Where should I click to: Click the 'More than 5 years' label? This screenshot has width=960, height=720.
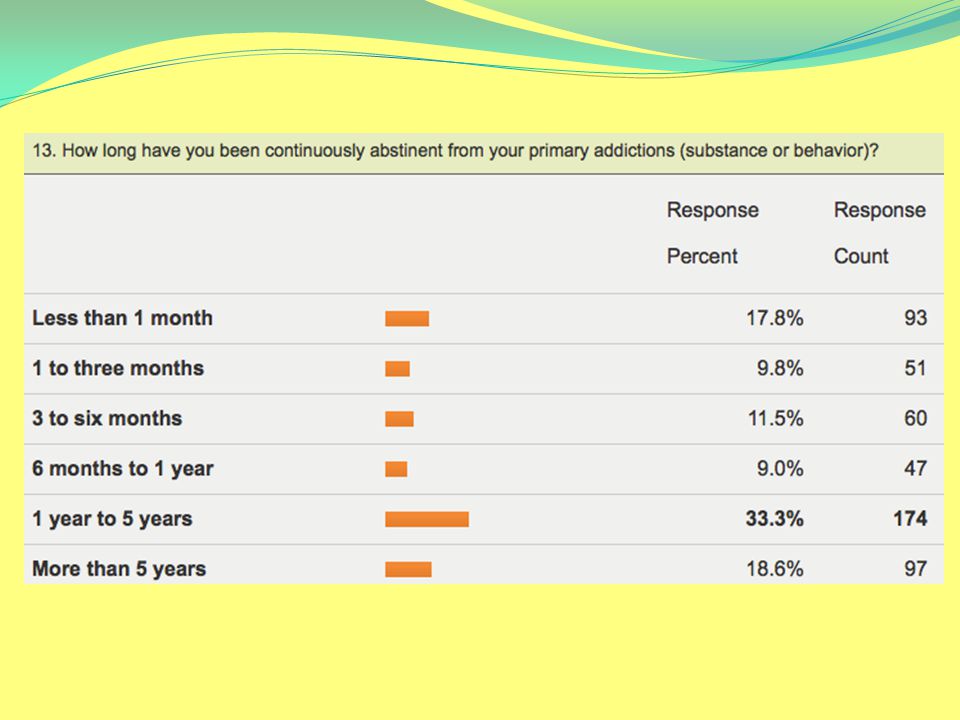coord(119,569)
